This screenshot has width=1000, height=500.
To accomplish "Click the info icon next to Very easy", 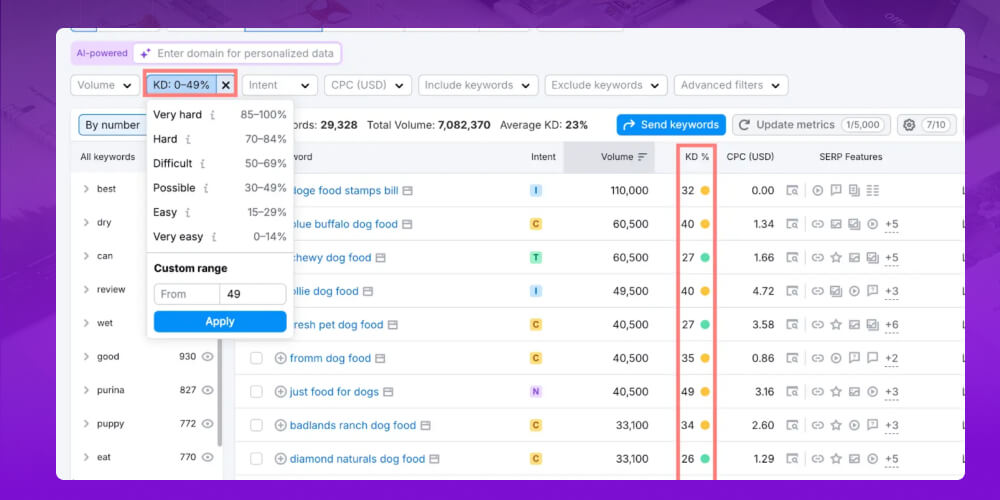I will coord(214,237).
